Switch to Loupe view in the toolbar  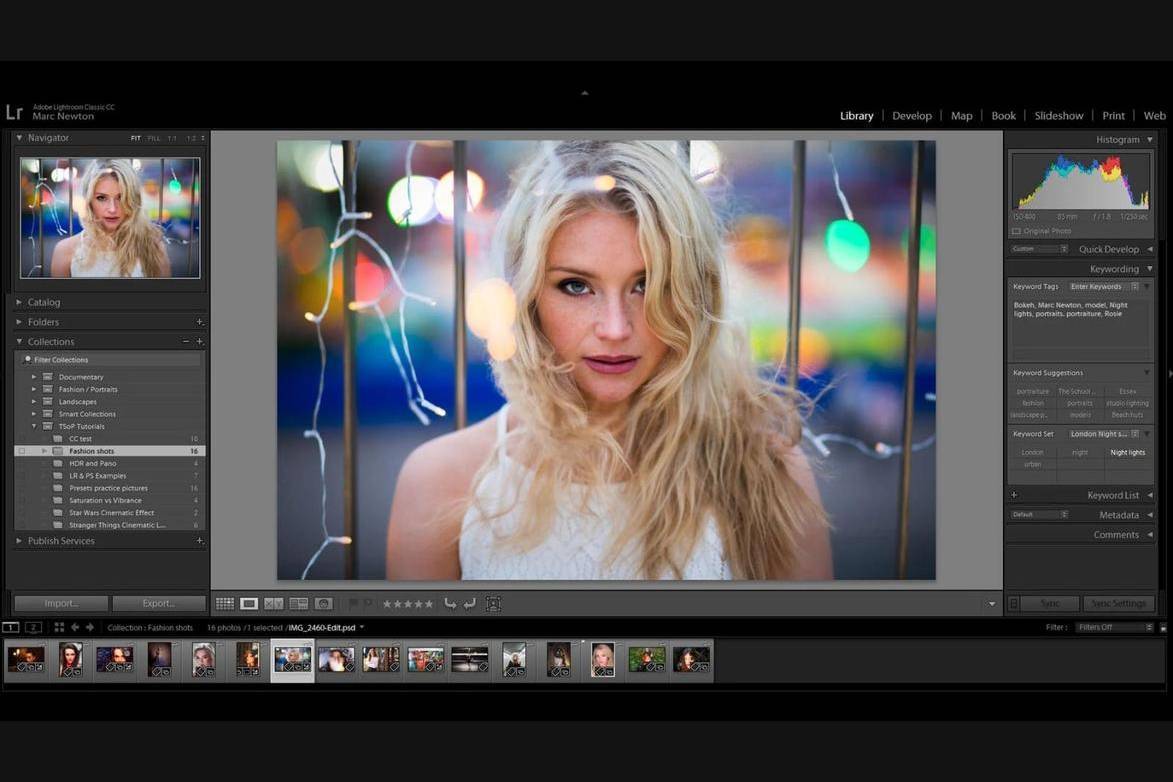249,603
